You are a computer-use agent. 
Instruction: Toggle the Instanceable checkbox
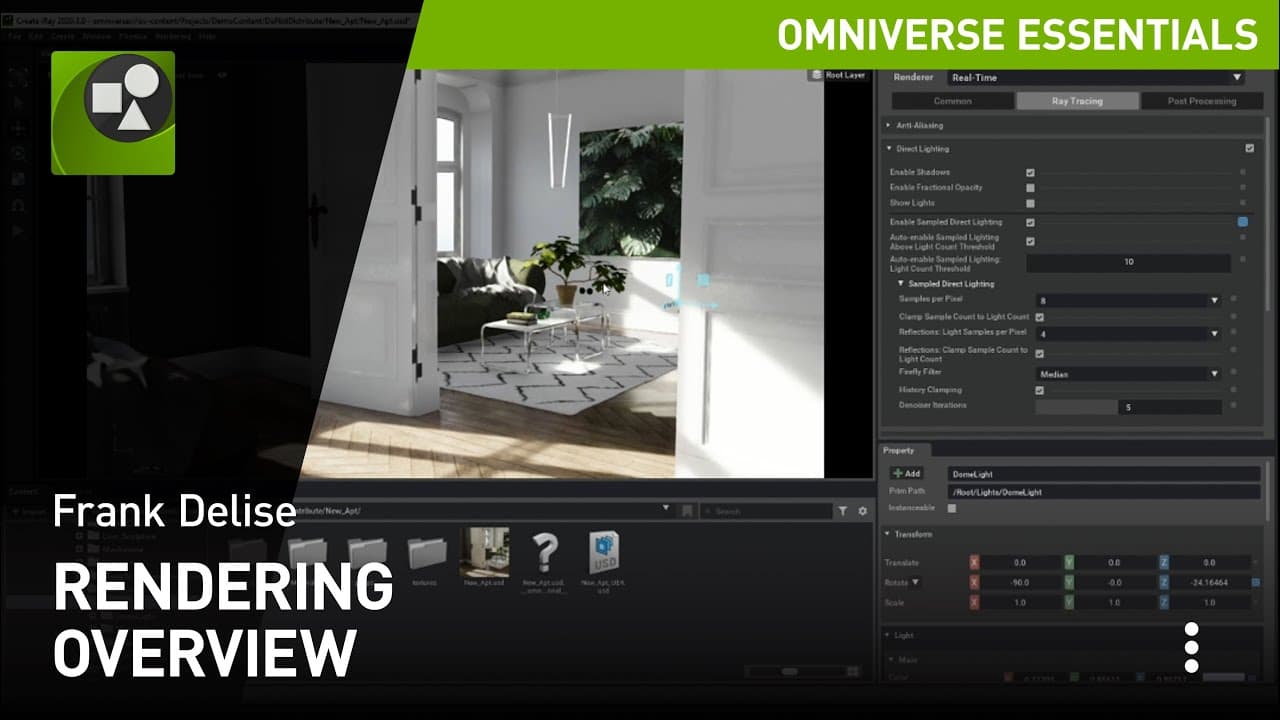click(x=952, y=509)
